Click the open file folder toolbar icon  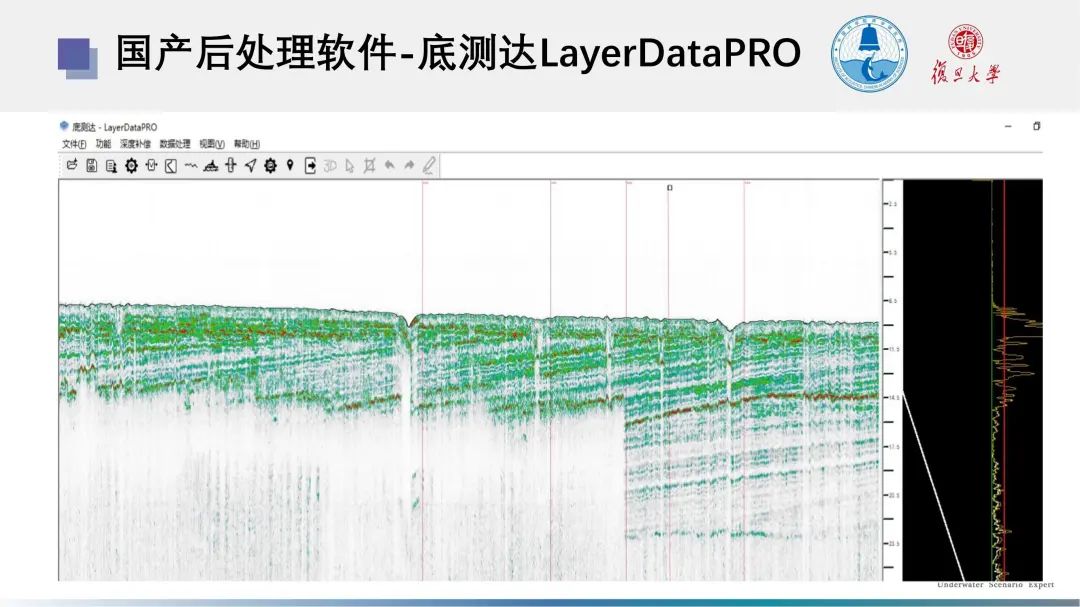tap(72, 166)
